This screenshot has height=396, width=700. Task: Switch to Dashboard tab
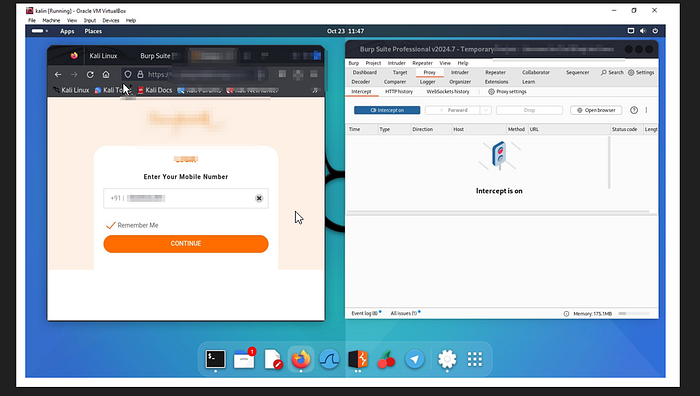tap(365, 72)
